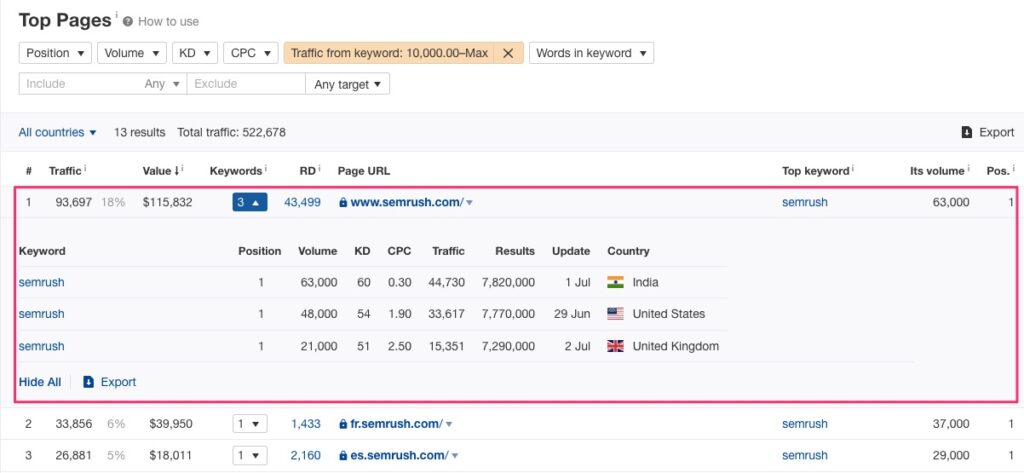Viewport: 1024px width, 473px height.
Task: Open top keyword semrush in fr.semrush.com row
Action: [805, 424]
